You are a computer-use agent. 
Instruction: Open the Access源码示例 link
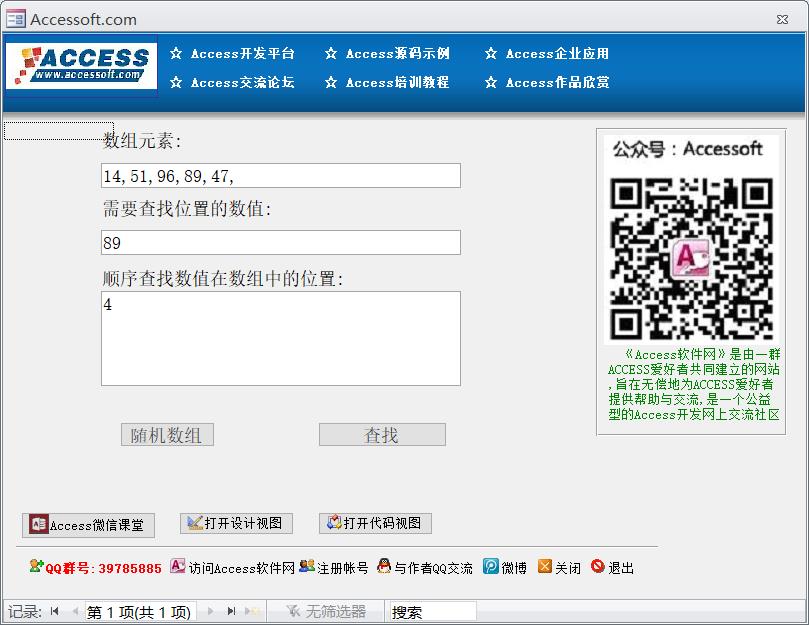[397, 54]
